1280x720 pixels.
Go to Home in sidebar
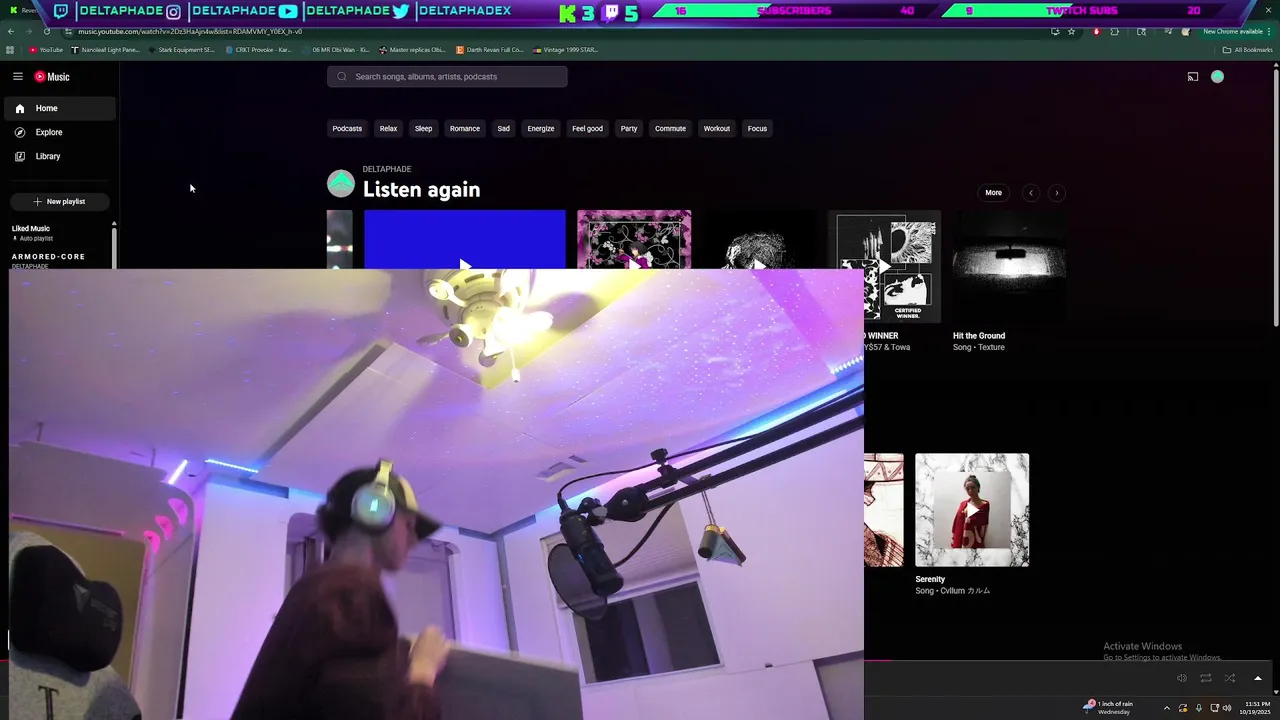[x=60, y=108]
